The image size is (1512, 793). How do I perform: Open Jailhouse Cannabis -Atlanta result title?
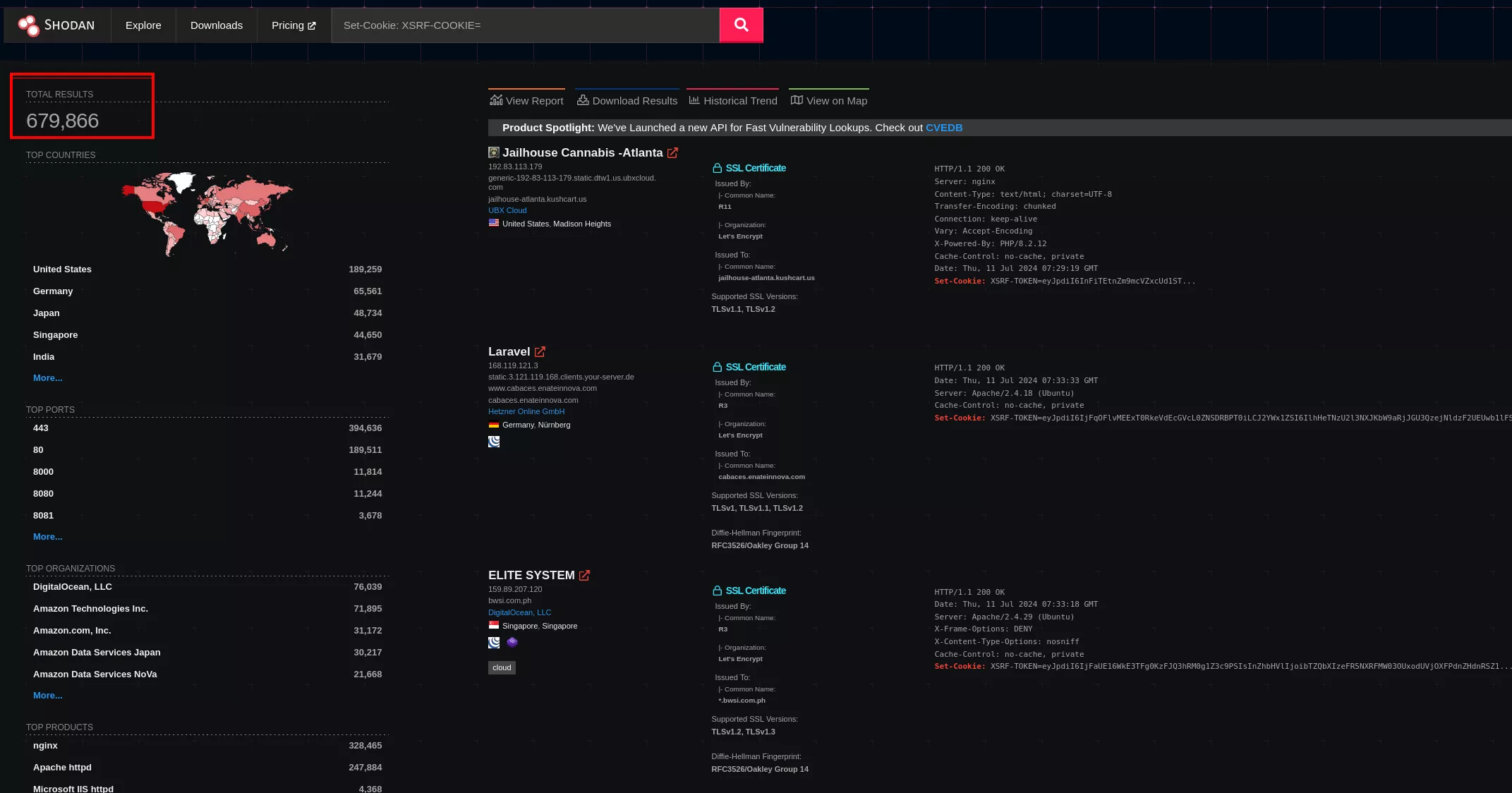583,152
